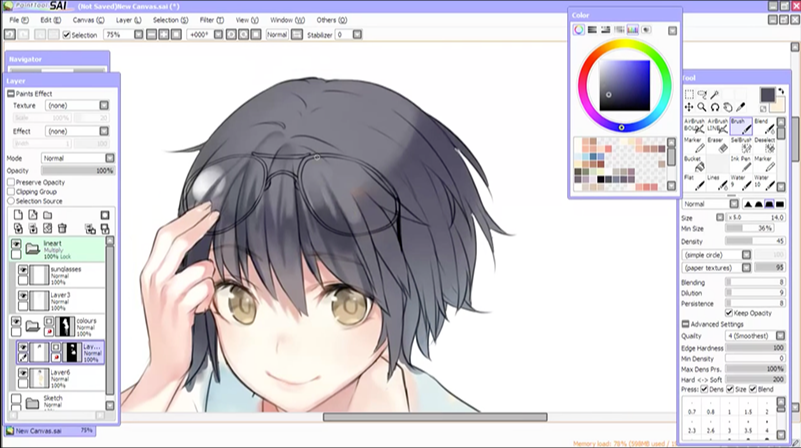This screenshot has width=801, height=448.
Task: Click the Density slider bar
Action: (754, 241)
